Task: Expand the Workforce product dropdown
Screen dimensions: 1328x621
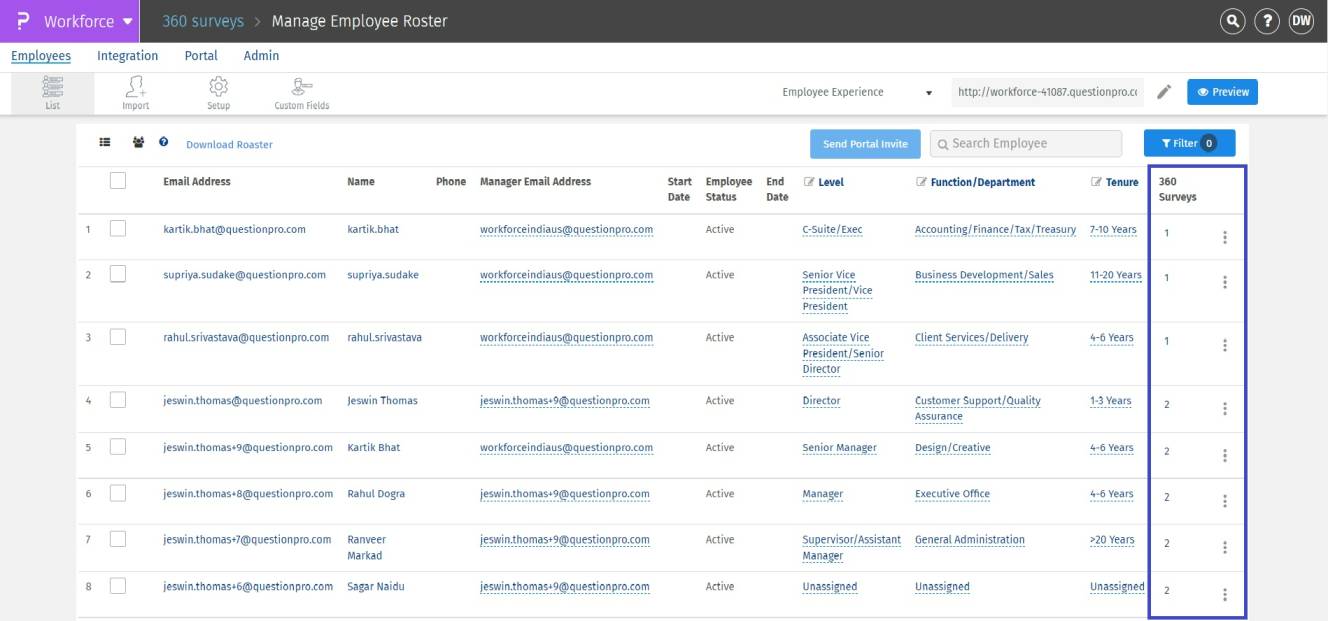Action: coord(127,21)
